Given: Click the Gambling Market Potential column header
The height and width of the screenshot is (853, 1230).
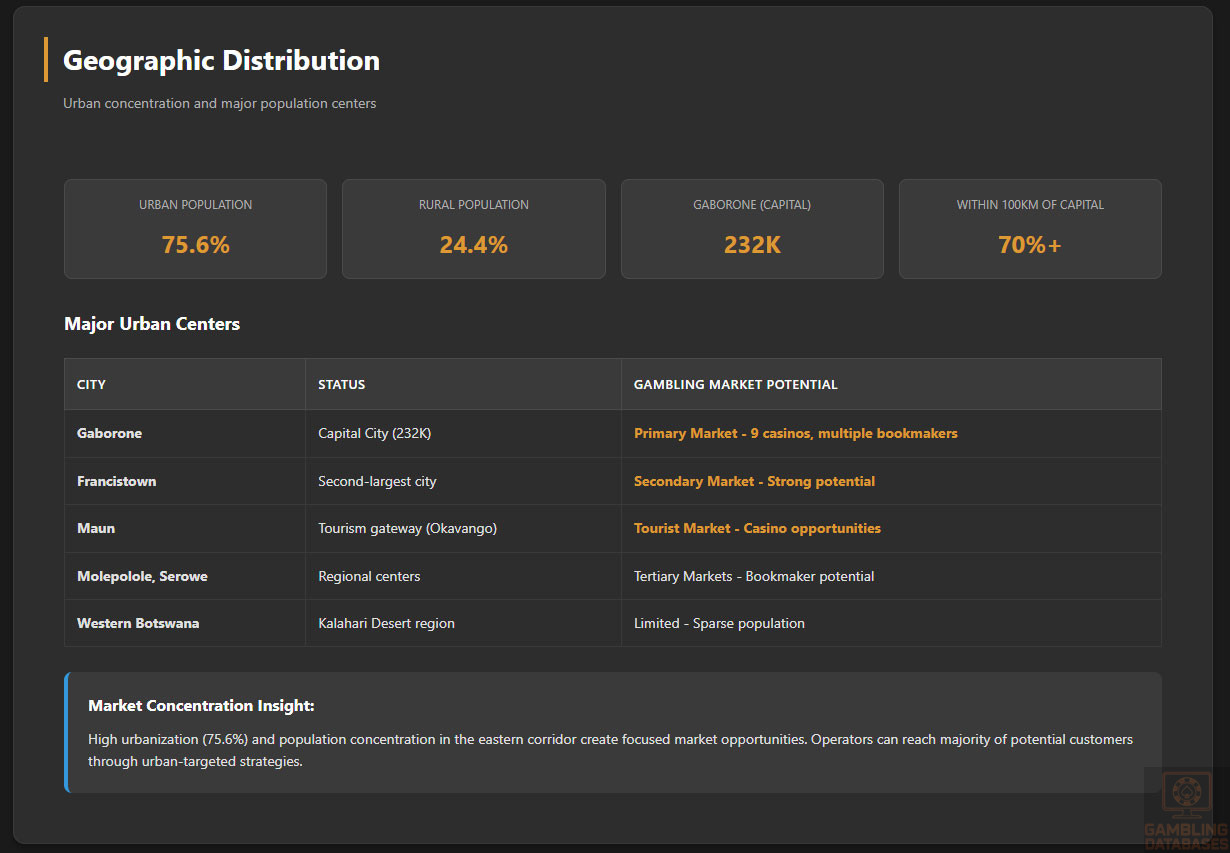Looking at the screenshot, I should pyautogui.click(x=735, y=384).
